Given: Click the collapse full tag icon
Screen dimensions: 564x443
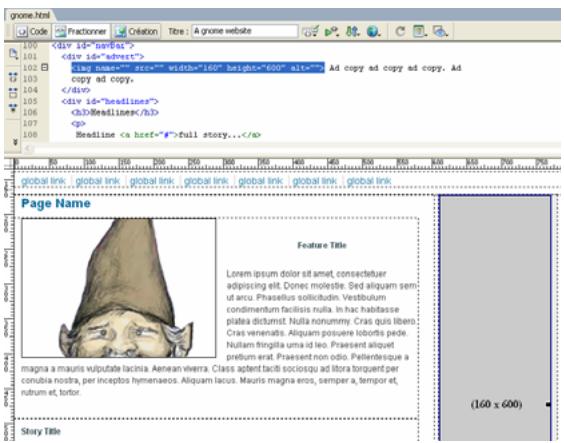Looking at the screenshot, I should point(13,77).
